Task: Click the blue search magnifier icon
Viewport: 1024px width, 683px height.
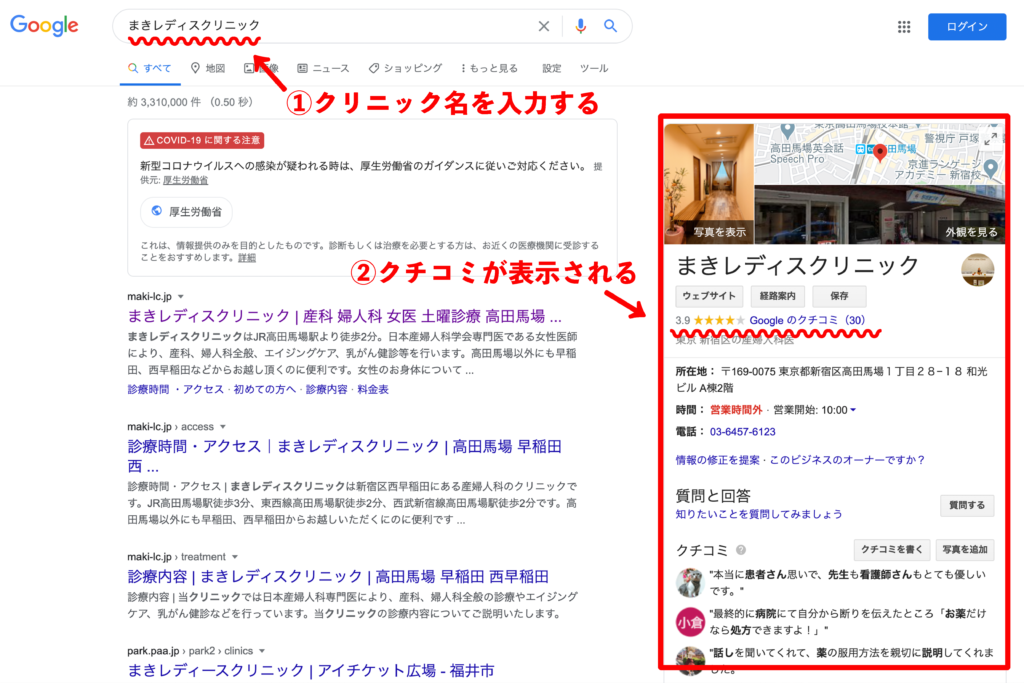Action: point(611,27)
